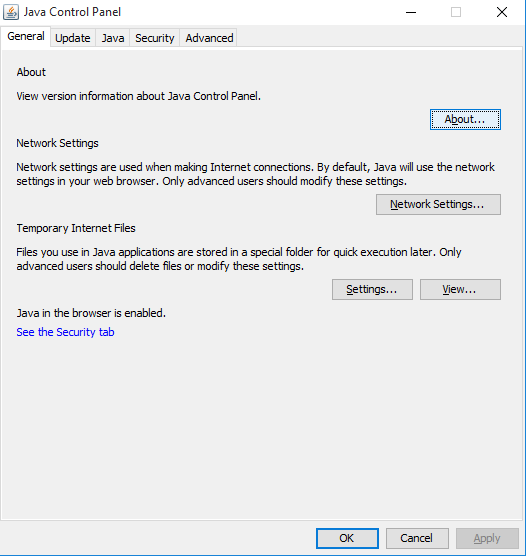Open the Update tab
526x556 pixels.
73,38
